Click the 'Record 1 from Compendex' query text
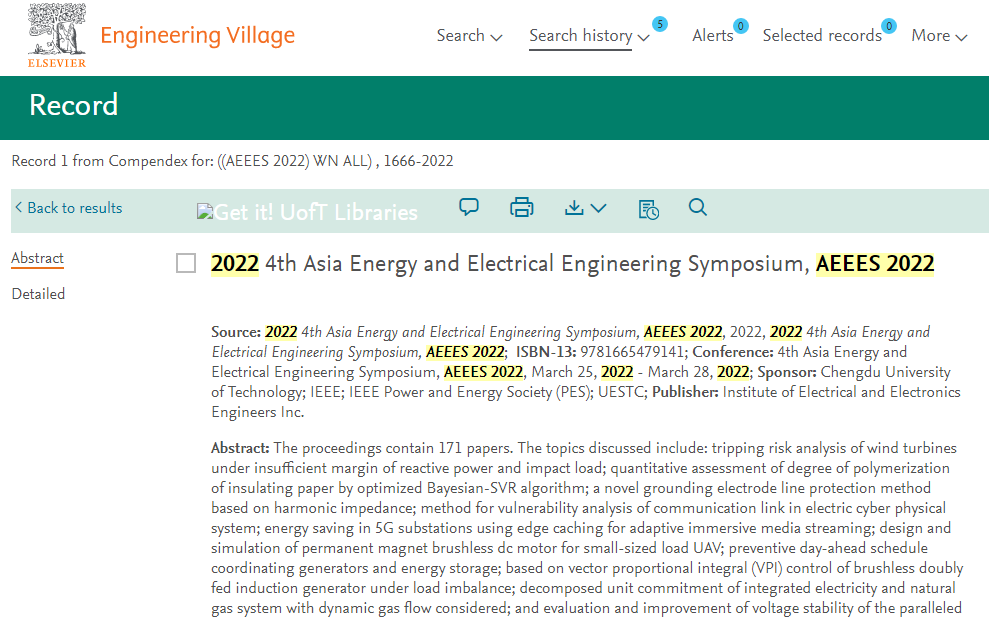989x618 pixels. click(232, 161)
